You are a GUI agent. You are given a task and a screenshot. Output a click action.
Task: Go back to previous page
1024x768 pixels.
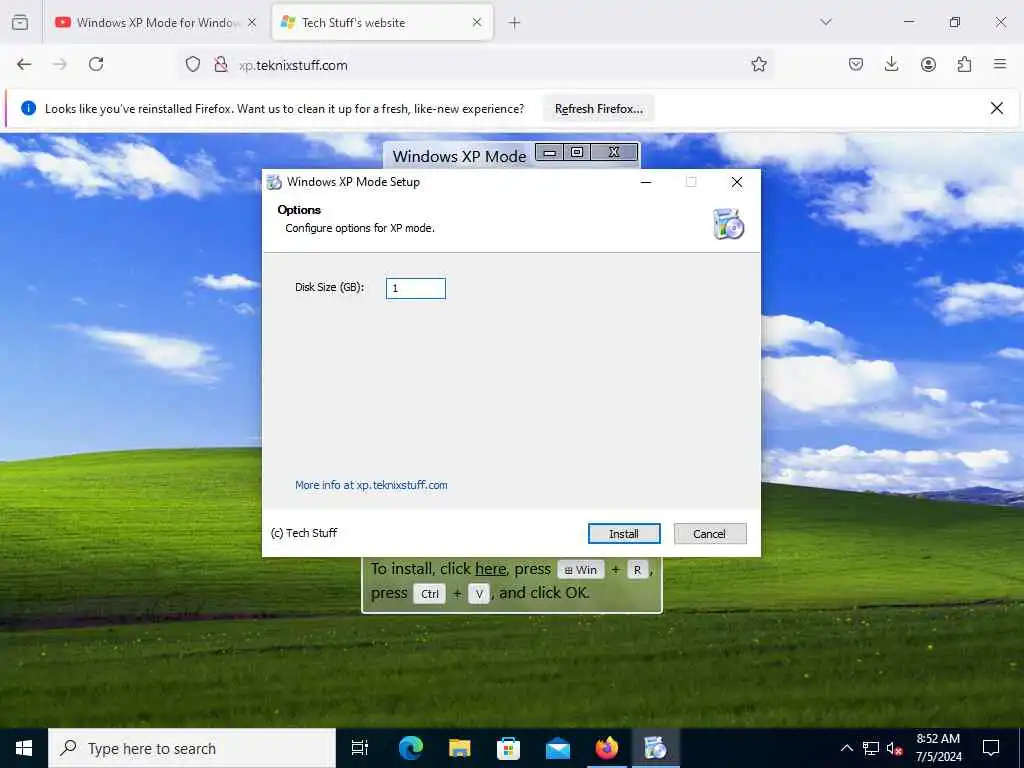click(24, 64)
